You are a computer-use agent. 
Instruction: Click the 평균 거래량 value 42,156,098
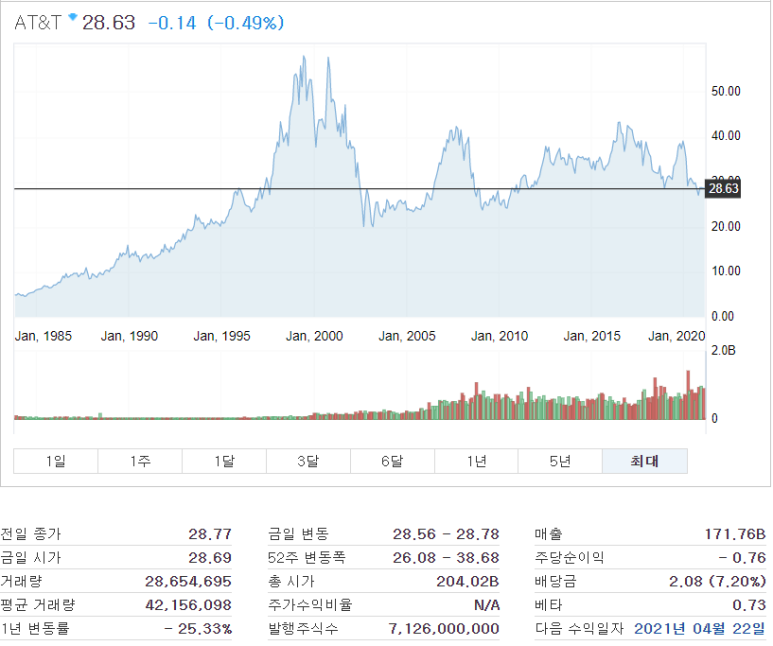coord(188,605)
